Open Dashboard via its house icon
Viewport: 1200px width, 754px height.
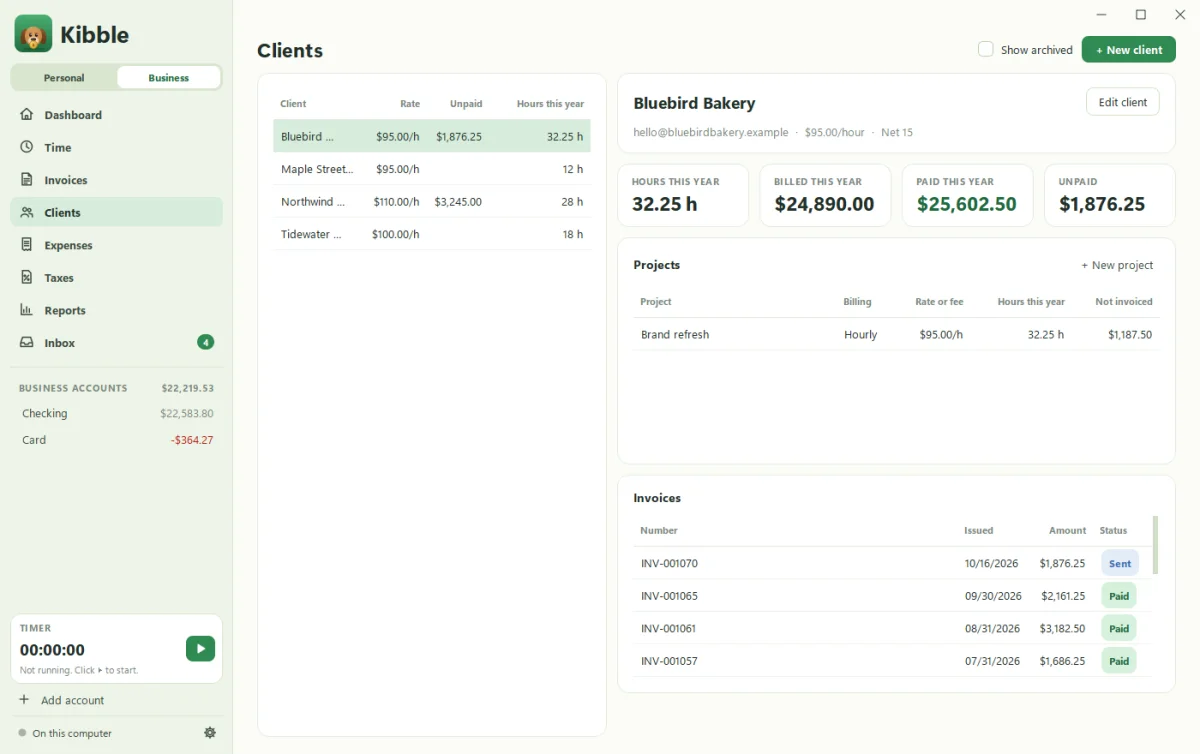click(27, 114)
